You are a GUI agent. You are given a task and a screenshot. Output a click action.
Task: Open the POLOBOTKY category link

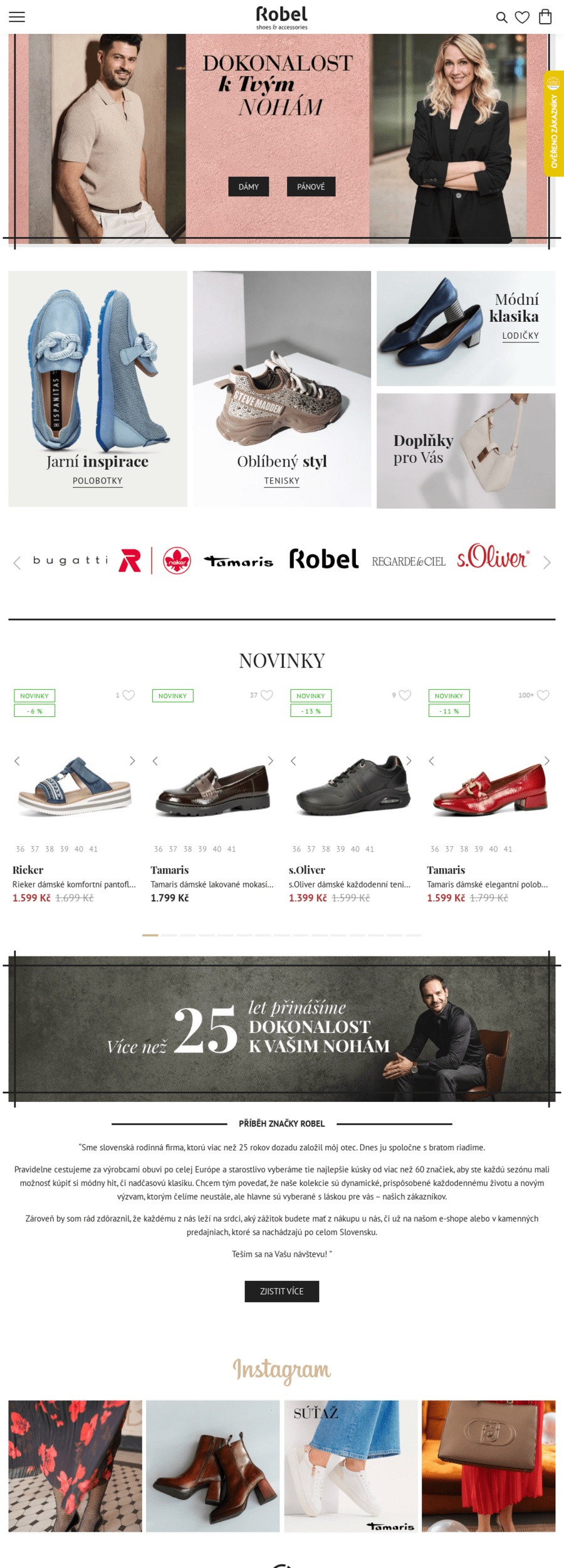click(98, 481)
